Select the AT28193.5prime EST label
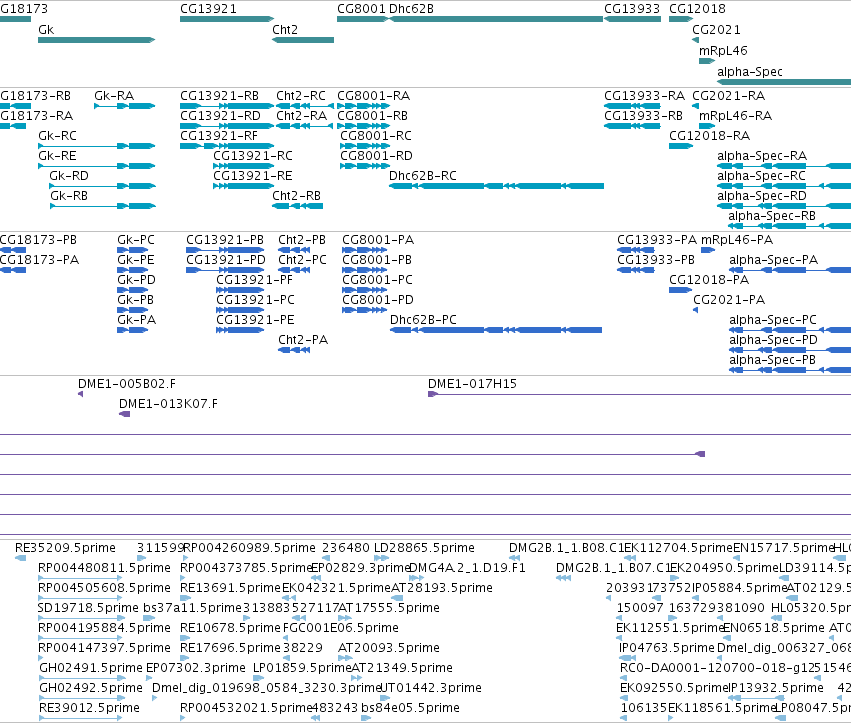This screenshot has width=851, height=723. coord(442,588)
